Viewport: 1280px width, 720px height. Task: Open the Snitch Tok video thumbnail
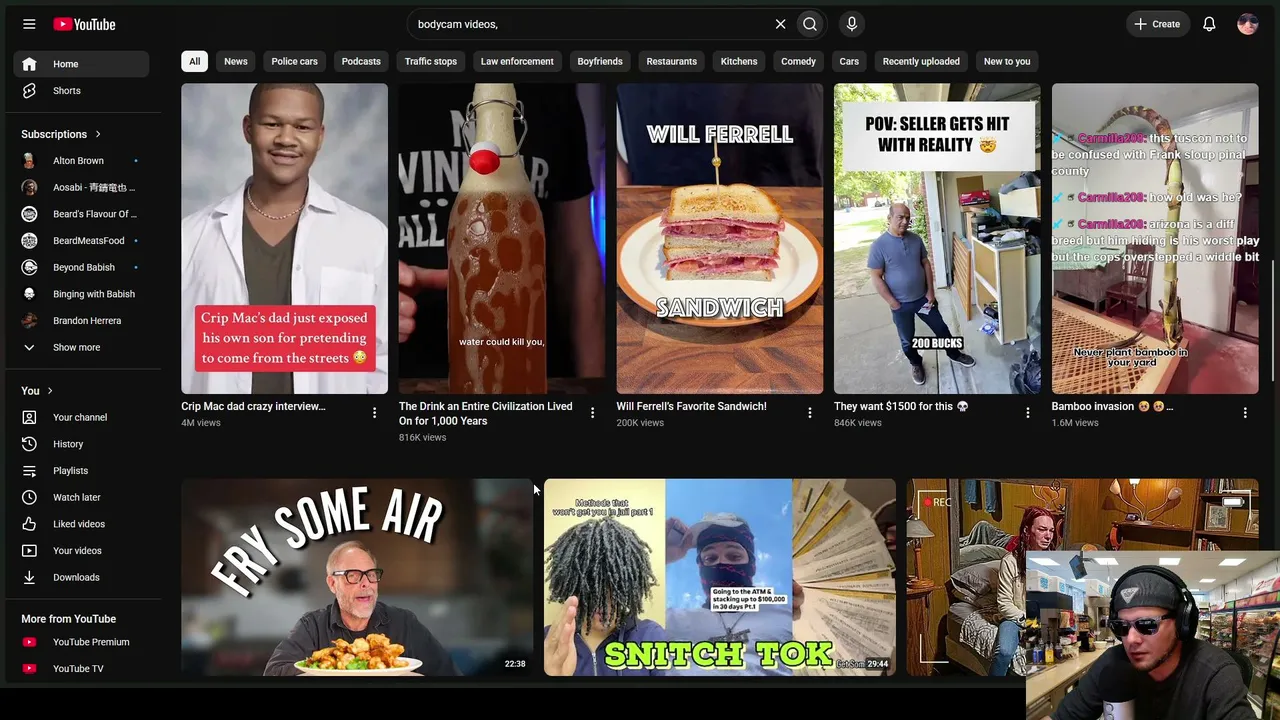[x=720, y=577]
